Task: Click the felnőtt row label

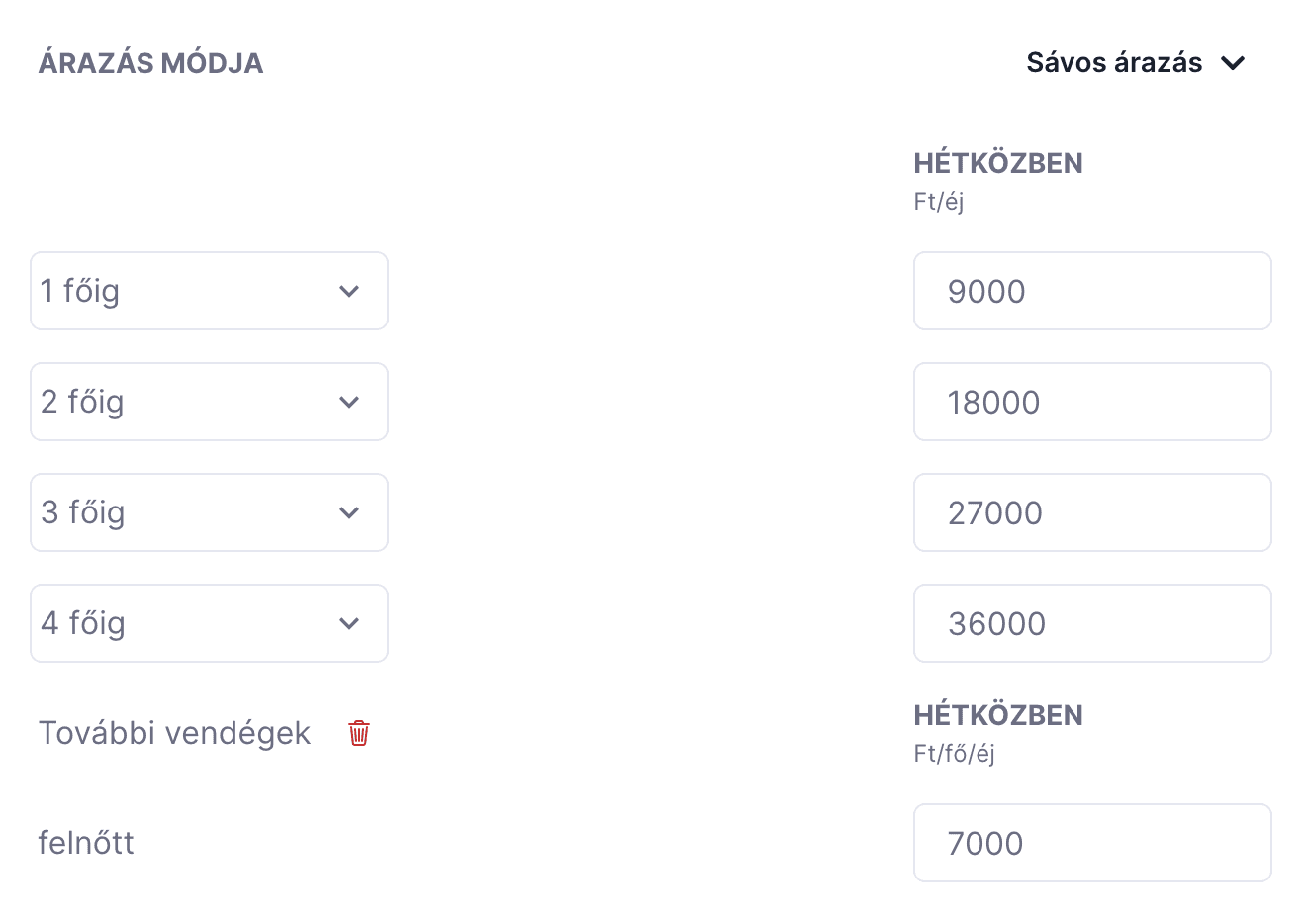Action: pos(86,843)
